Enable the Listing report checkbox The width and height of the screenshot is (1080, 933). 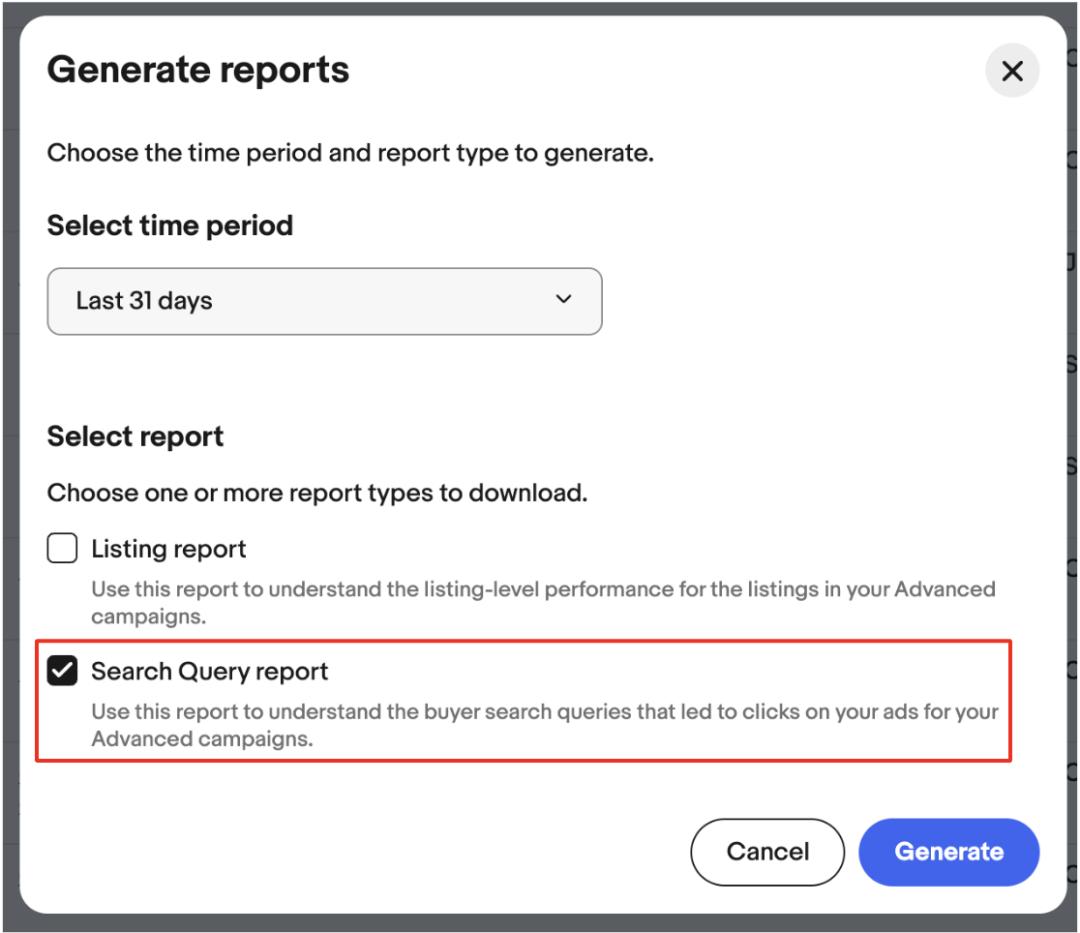coord(62,549)
